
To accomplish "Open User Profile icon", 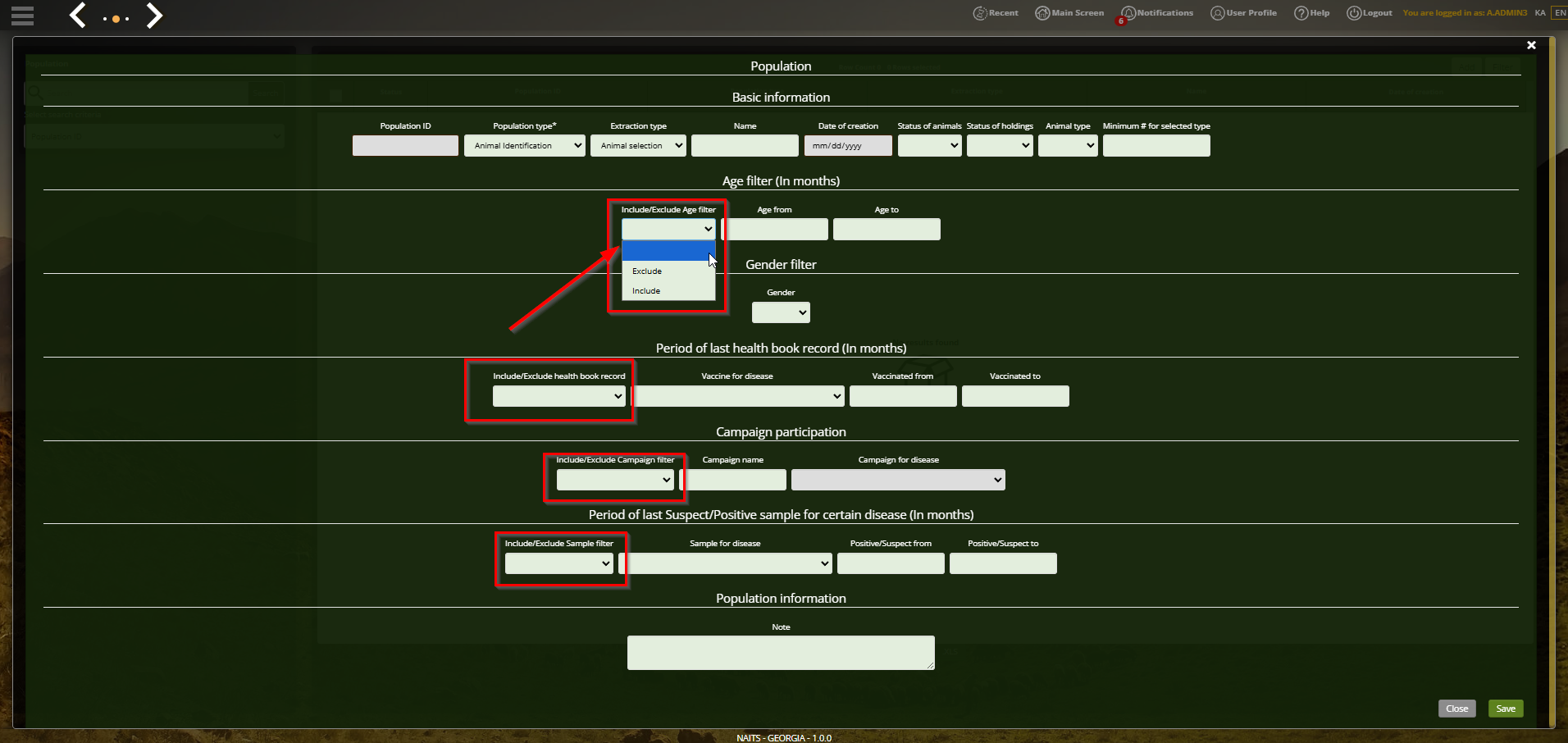I will coord(1218,13).
